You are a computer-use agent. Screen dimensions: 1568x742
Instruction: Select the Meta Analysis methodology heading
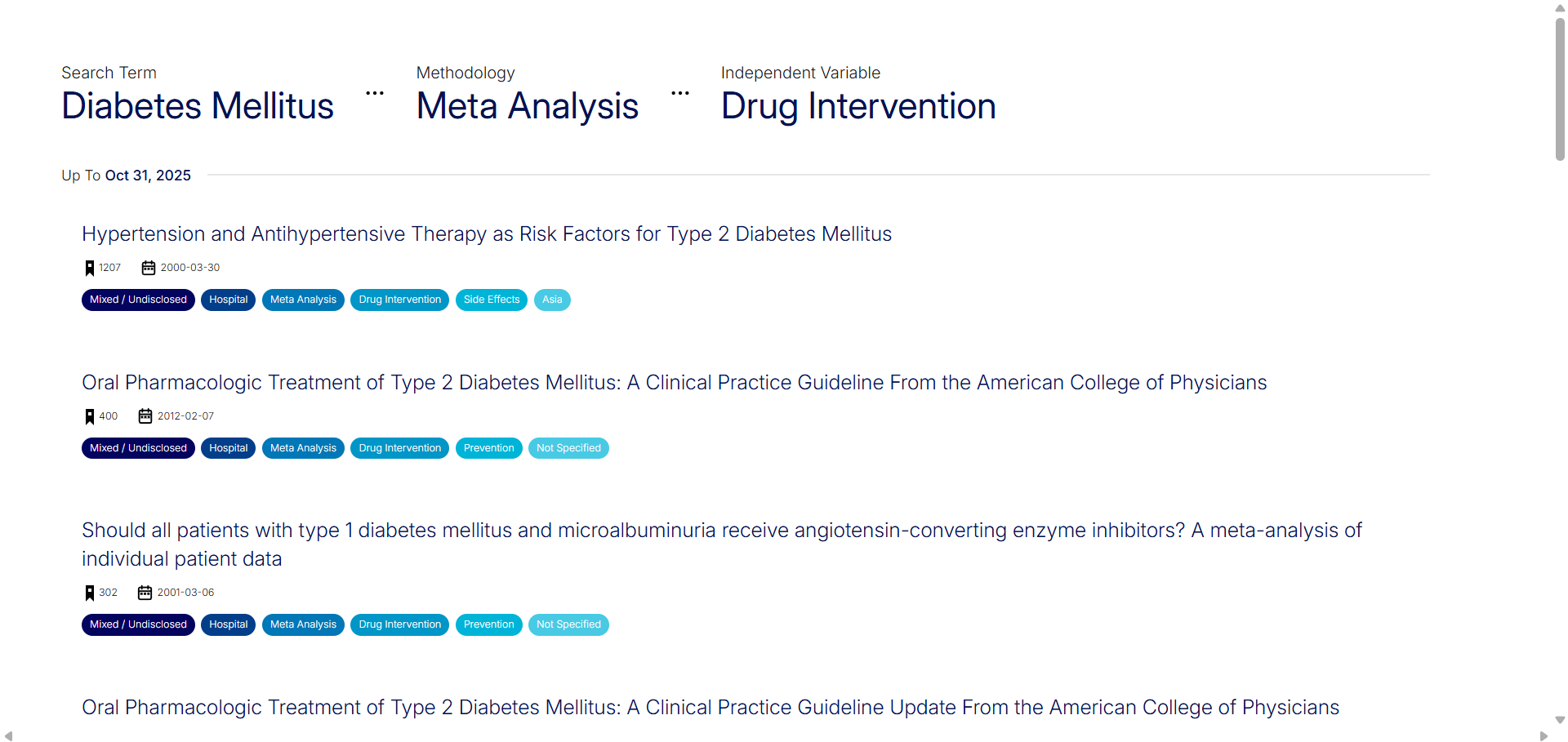(x=528, y=107)
